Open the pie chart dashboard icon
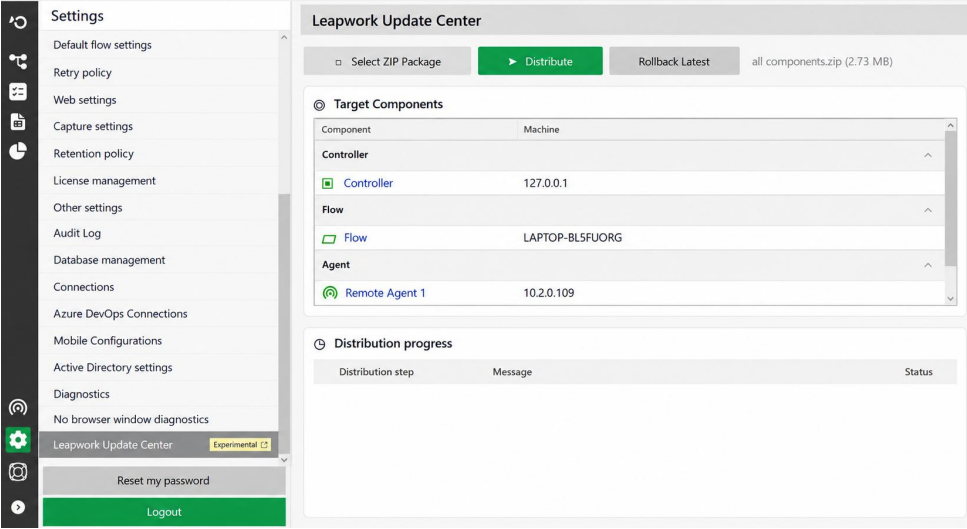 (x=18, y=151)
